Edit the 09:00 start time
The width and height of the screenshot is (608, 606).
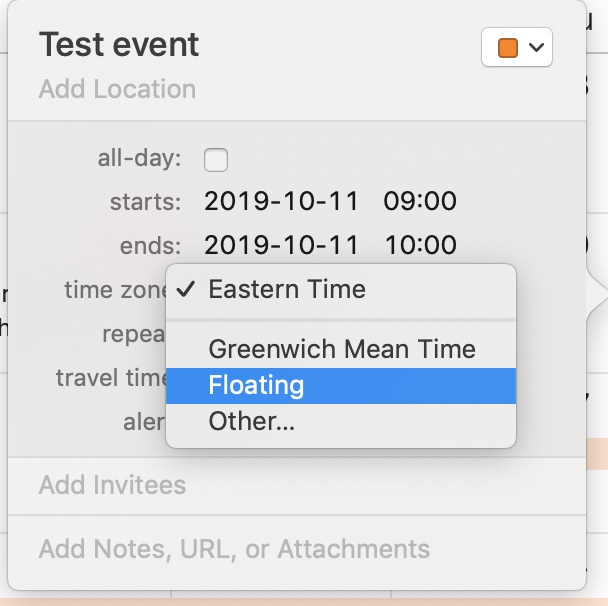coord(419,201)
